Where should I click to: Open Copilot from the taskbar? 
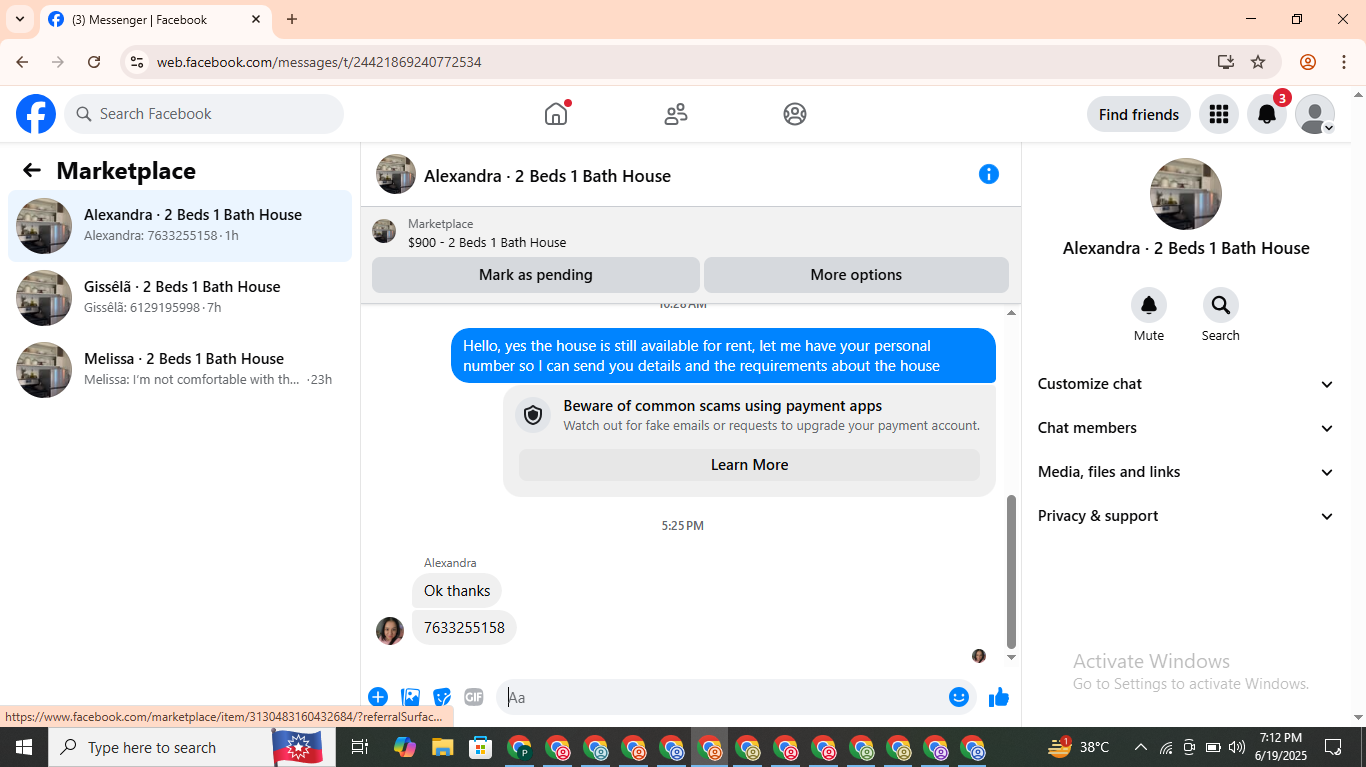pyautogui.click(x=404, y=747)
